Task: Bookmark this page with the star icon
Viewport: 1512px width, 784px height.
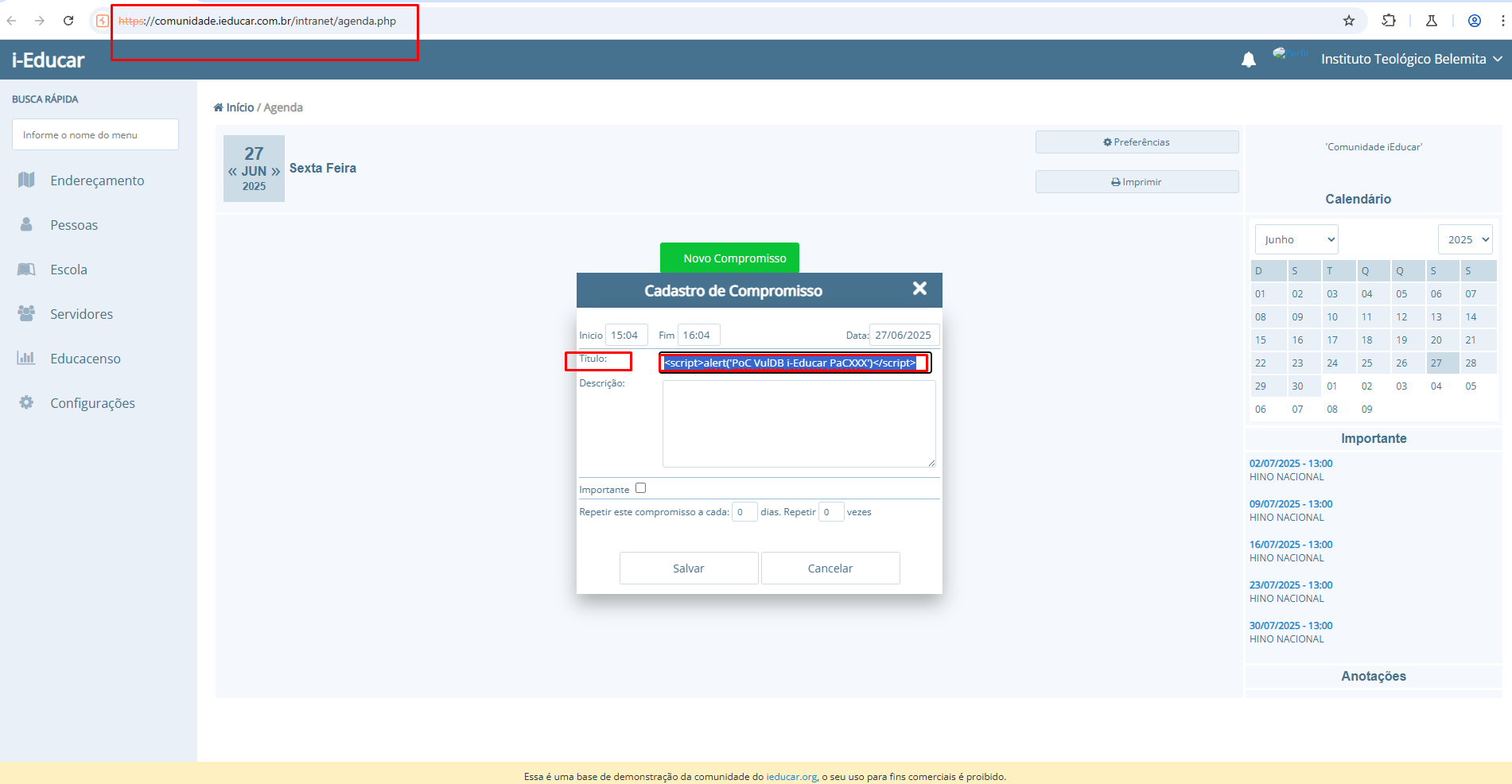Action: [1349, 21]
